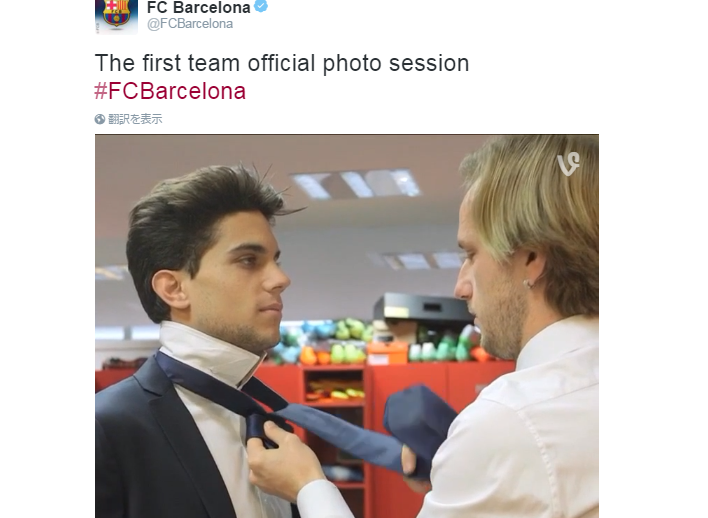The image size is (708, 518).
Task: Click the navy tie knot in the video
Action: (260, 423)
